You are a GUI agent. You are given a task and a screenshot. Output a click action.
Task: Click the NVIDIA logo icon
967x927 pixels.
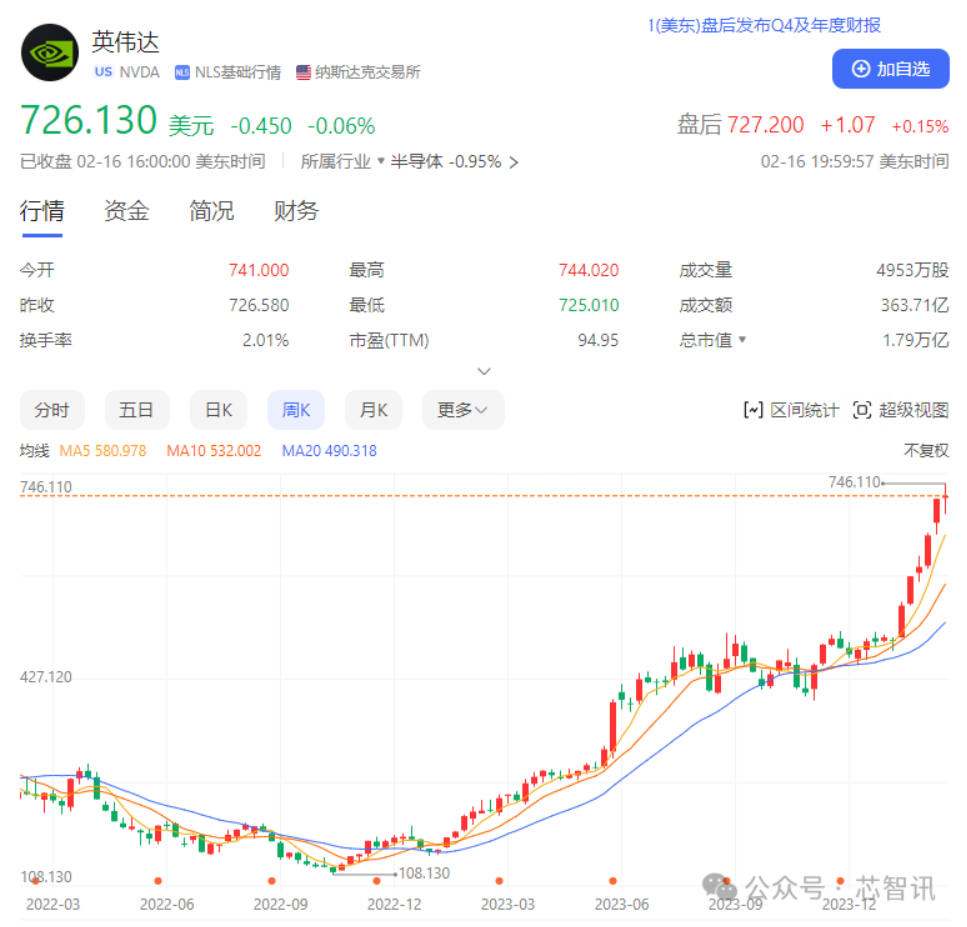(50, 52)
